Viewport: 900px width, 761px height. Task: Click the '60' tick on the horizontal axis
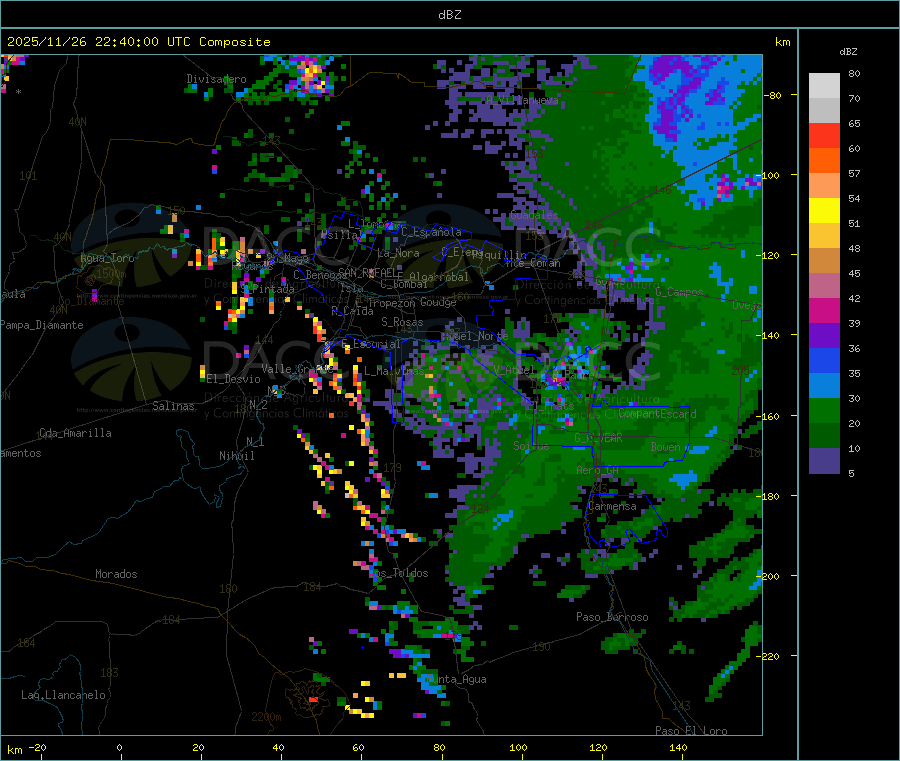coord(358,747)
